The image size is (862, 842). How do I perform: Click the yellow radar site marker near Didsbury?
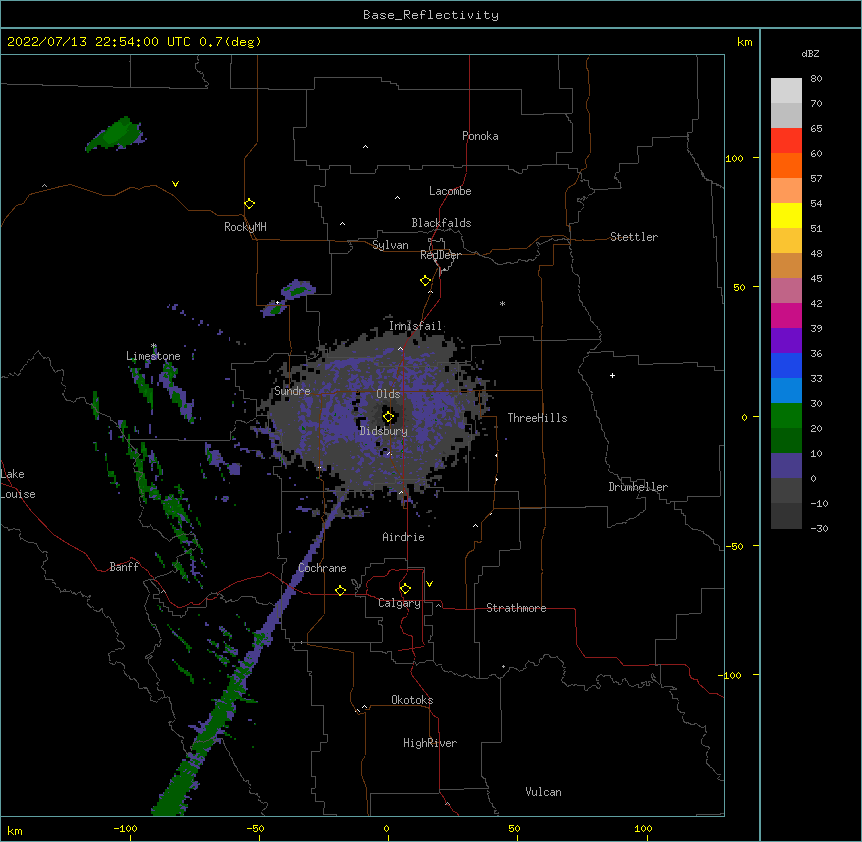click(x=388, y=417)
